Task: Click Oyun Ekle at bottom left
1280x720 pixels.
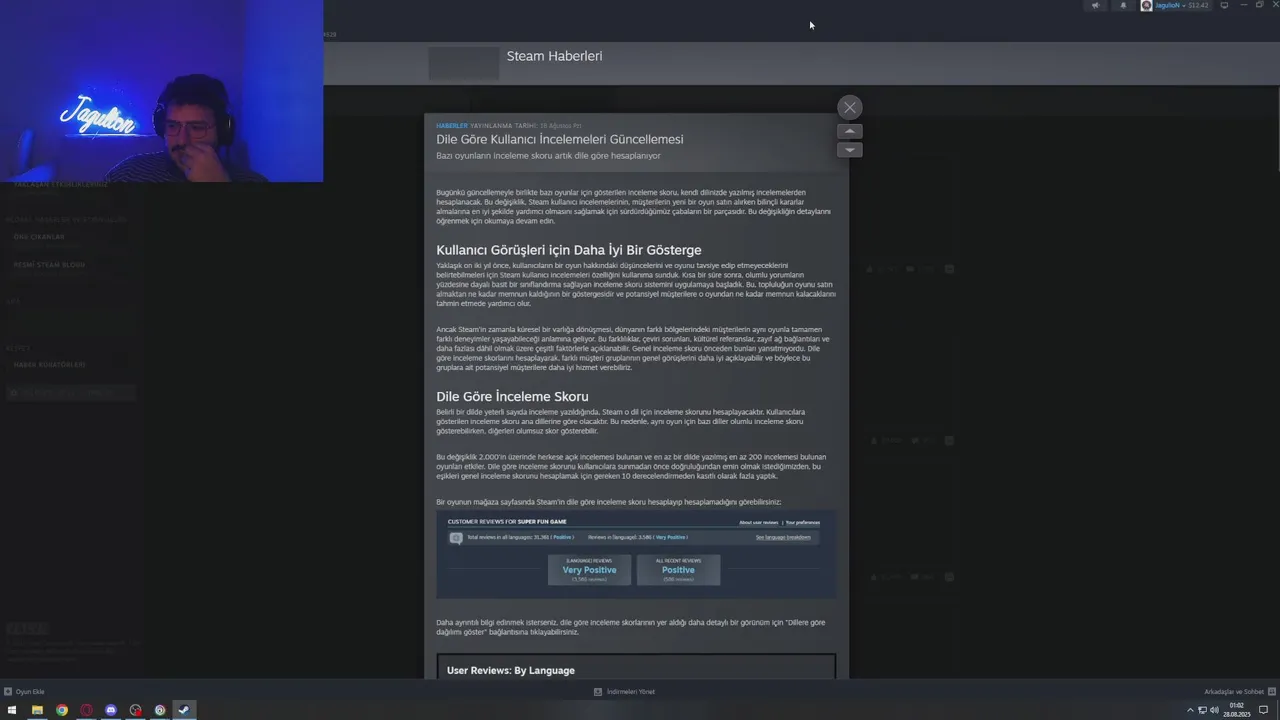Action: coord(25,692)
